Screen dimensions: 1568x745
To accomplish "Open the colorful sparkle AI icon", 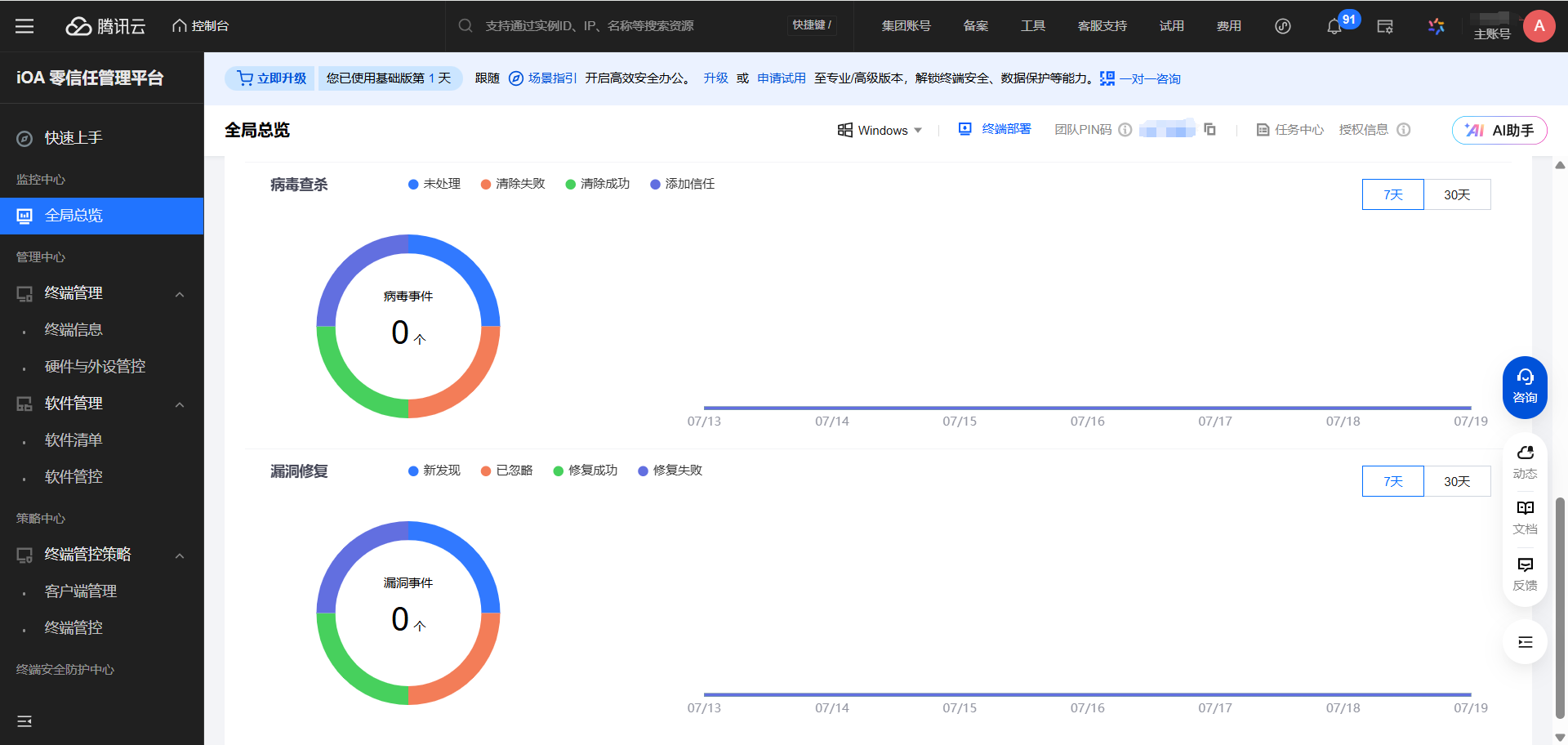I will point(1437,26).
